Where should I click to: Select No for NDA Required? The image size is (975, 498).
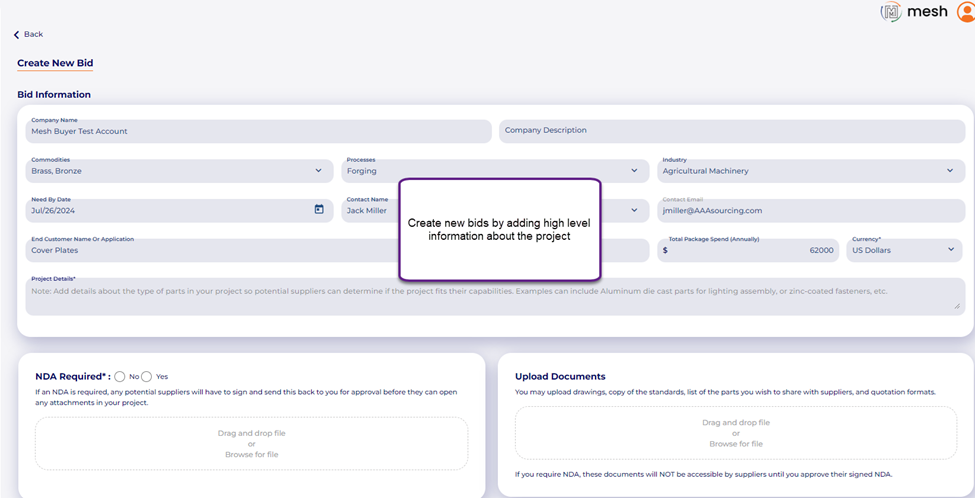120,376
